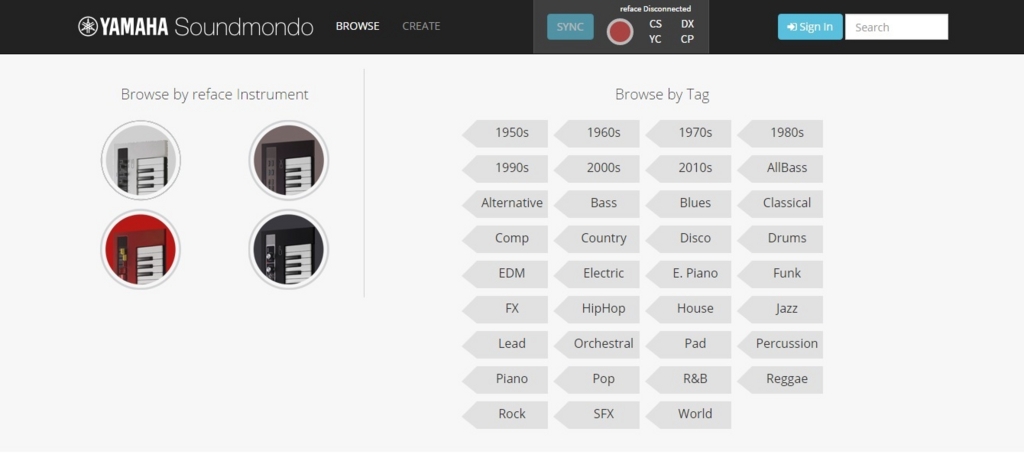Image resolution: width=1024 pixels, height=474 pixels.
Task: Open the BROWSE menu item
Action: (357, 26)
